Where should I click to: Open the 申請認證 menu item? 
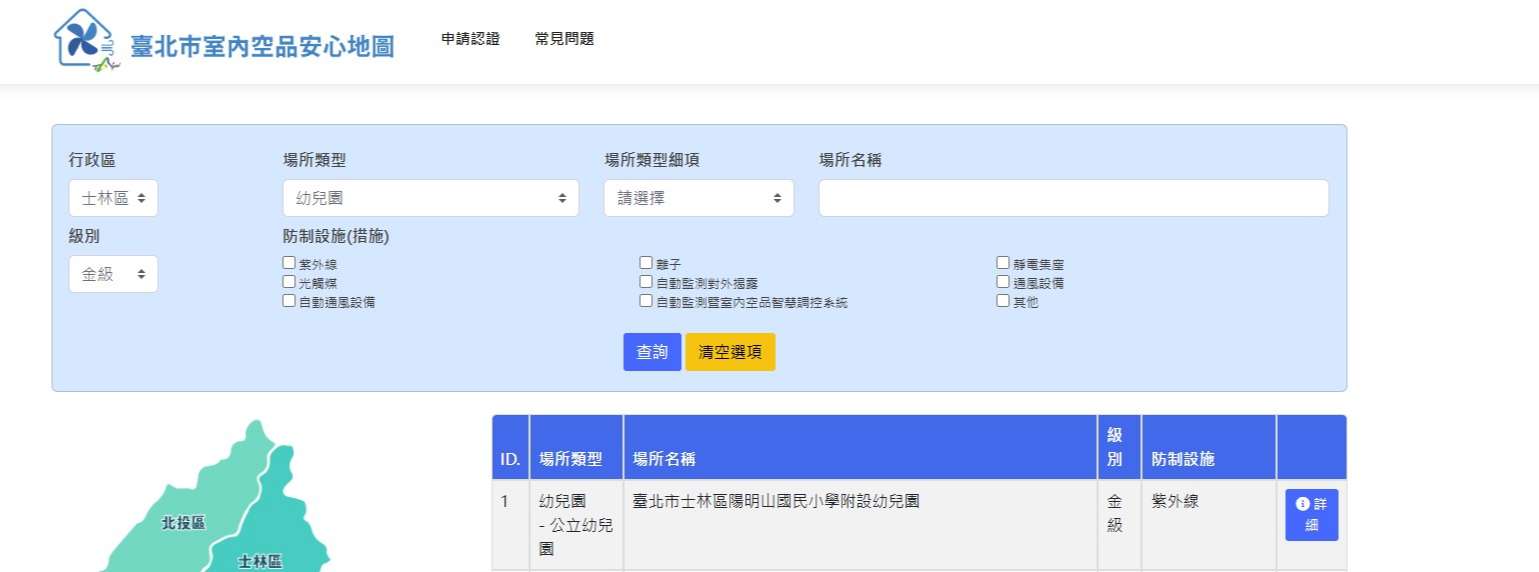pos(470,39)
